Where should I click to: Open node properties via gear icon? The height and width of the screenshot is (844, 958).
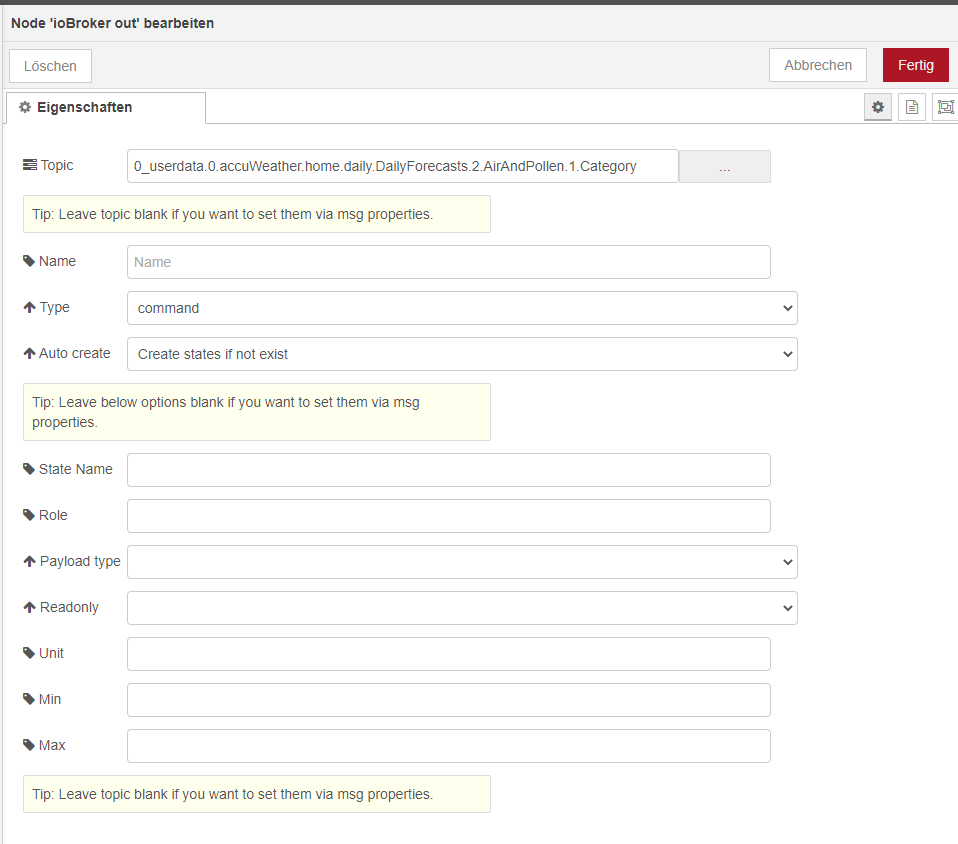pos(877,107)
